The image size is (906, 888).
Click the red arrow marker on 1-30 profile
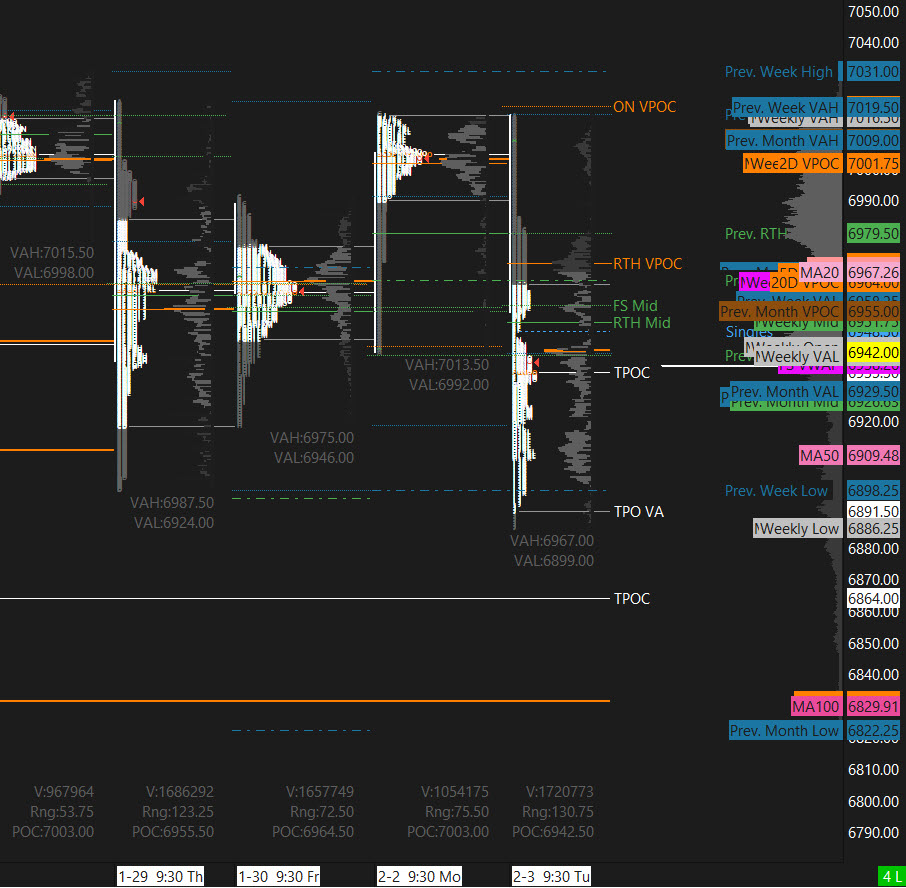click(x=300, y=291)
